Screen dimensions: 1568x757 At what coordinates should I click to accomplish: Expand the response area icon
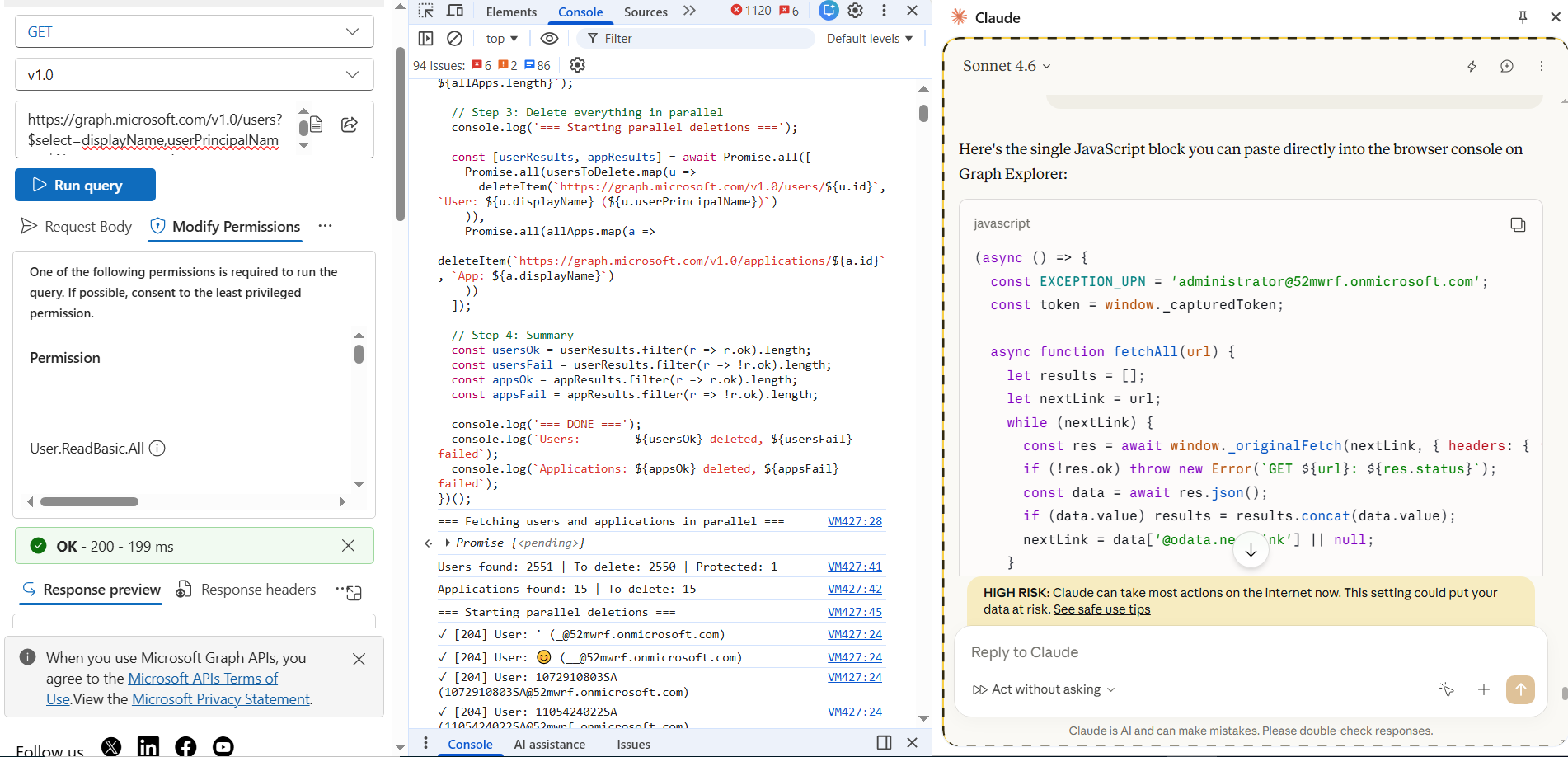pyautogui.click(x=354, y=592)
